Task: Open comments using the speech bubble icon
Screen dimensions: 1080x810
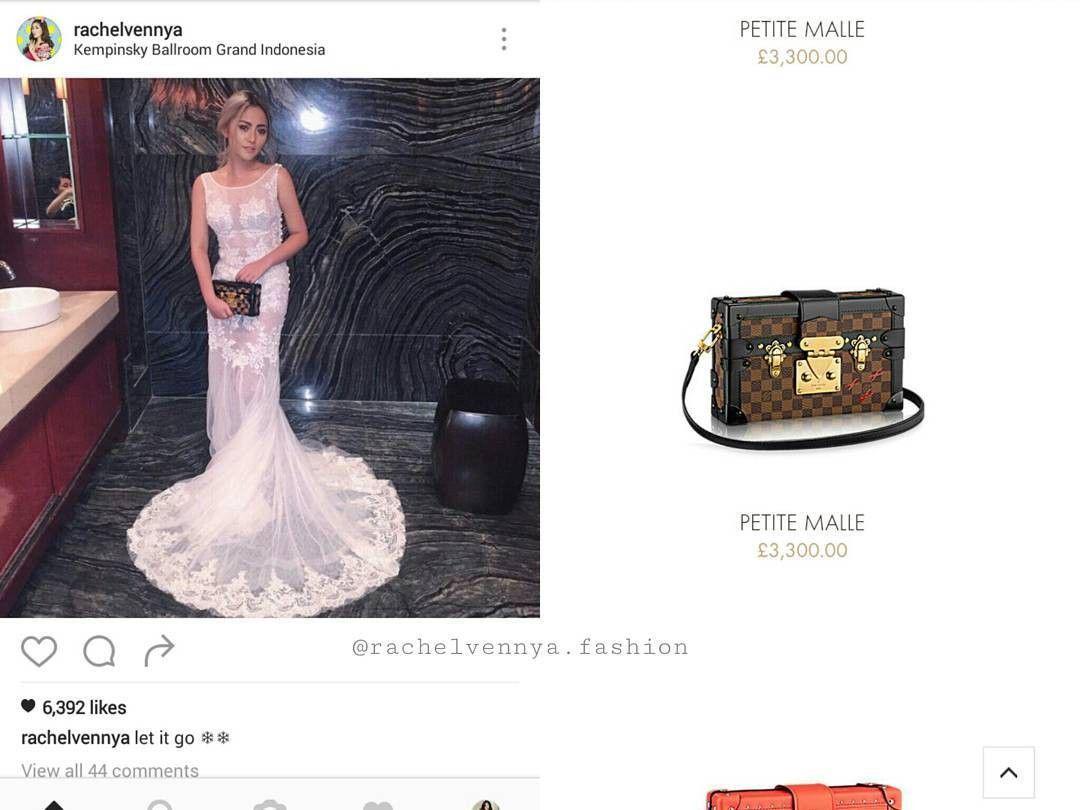Action: pos(99,651)
